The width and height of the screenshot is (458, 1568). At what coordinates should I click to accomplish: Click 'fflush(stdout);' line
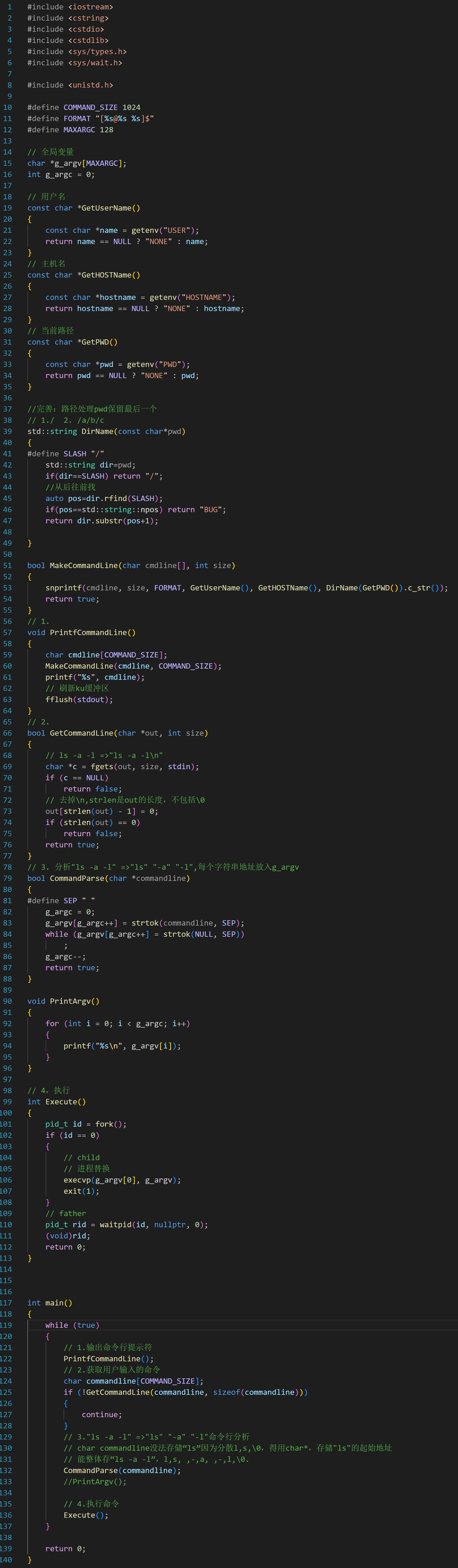tap(79, 699)
